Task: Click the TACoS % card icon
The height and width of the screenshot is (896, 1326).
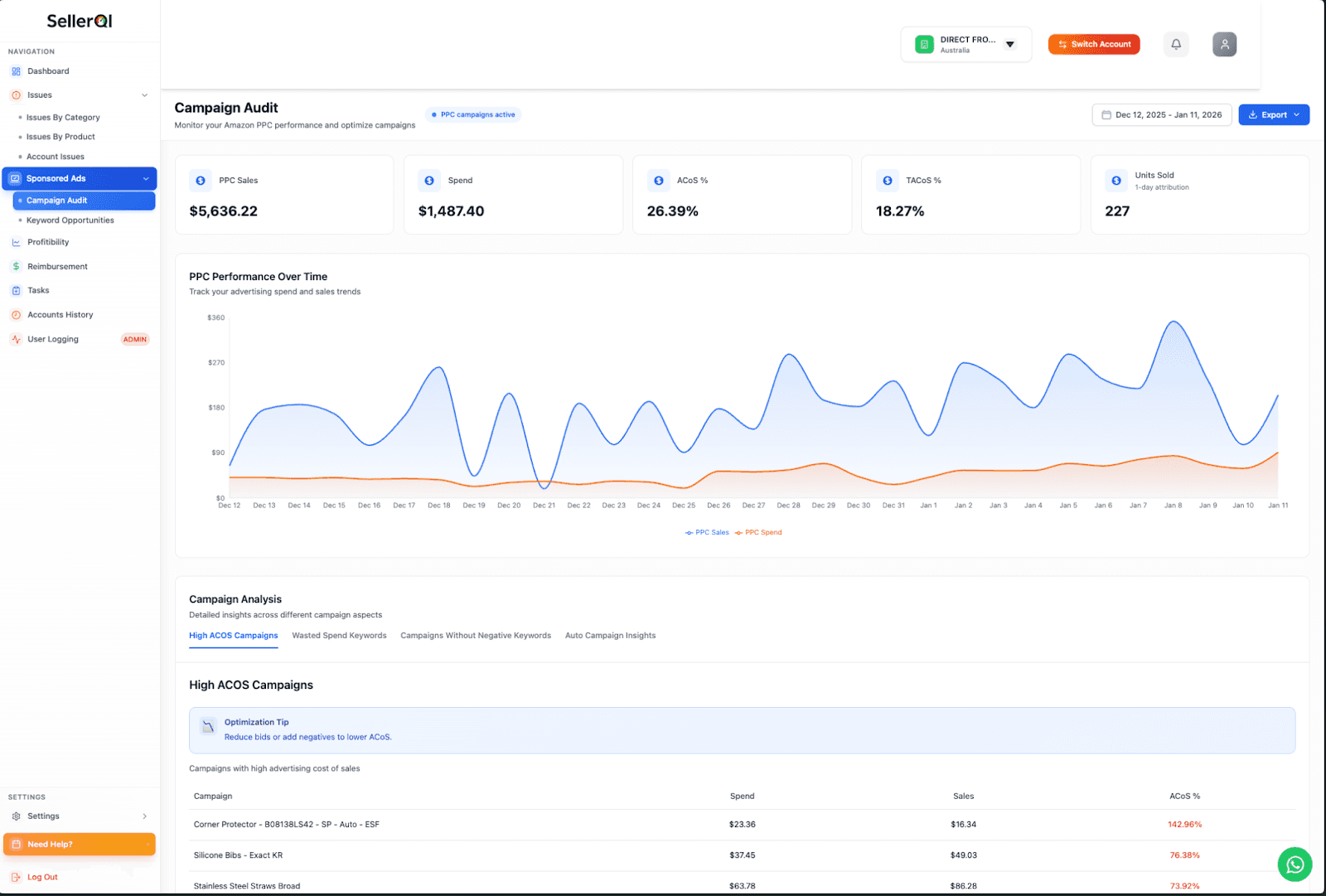Action: [x=888, y=181]
